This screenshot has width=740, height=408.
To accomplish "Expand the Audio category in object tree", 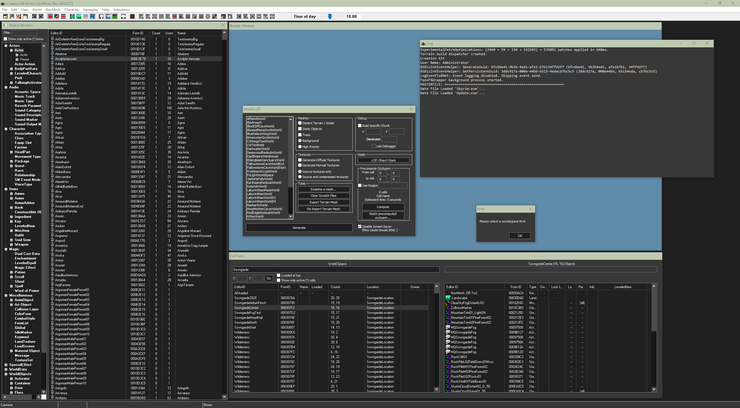I will point(5,87).
